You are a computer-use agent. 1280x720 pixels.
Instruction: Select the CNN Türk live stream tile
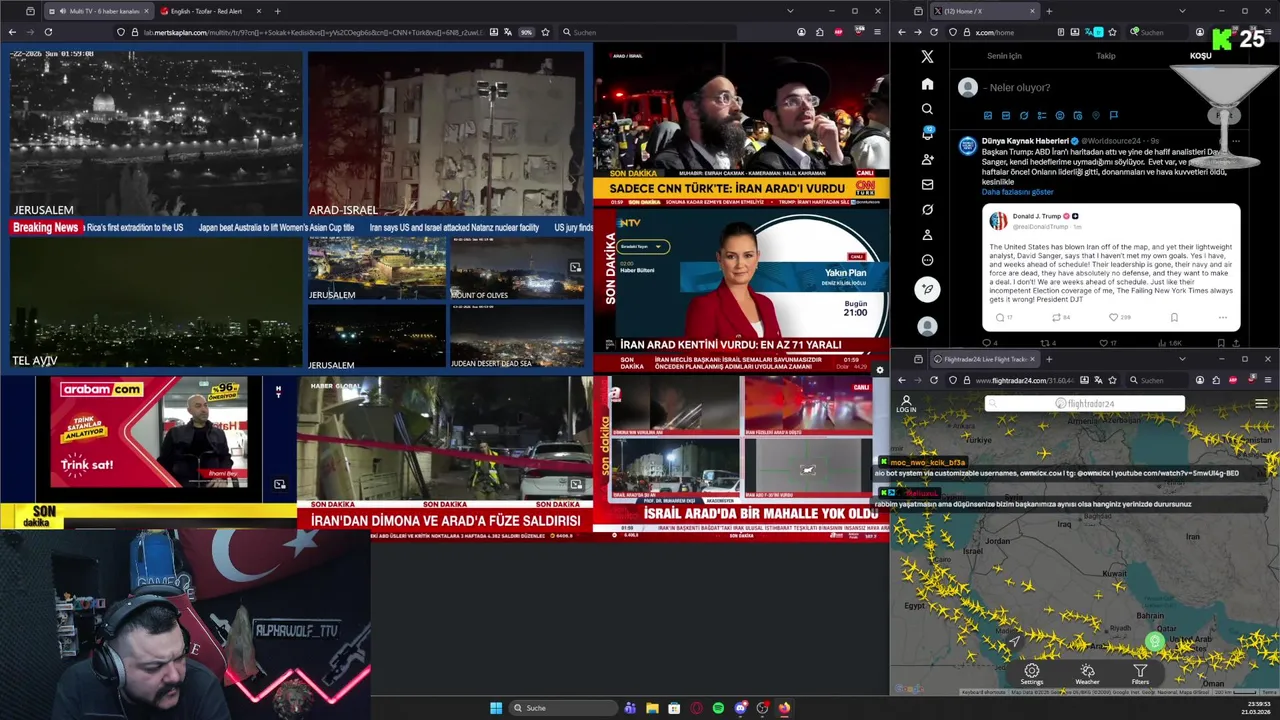click(x=741, y=124)
